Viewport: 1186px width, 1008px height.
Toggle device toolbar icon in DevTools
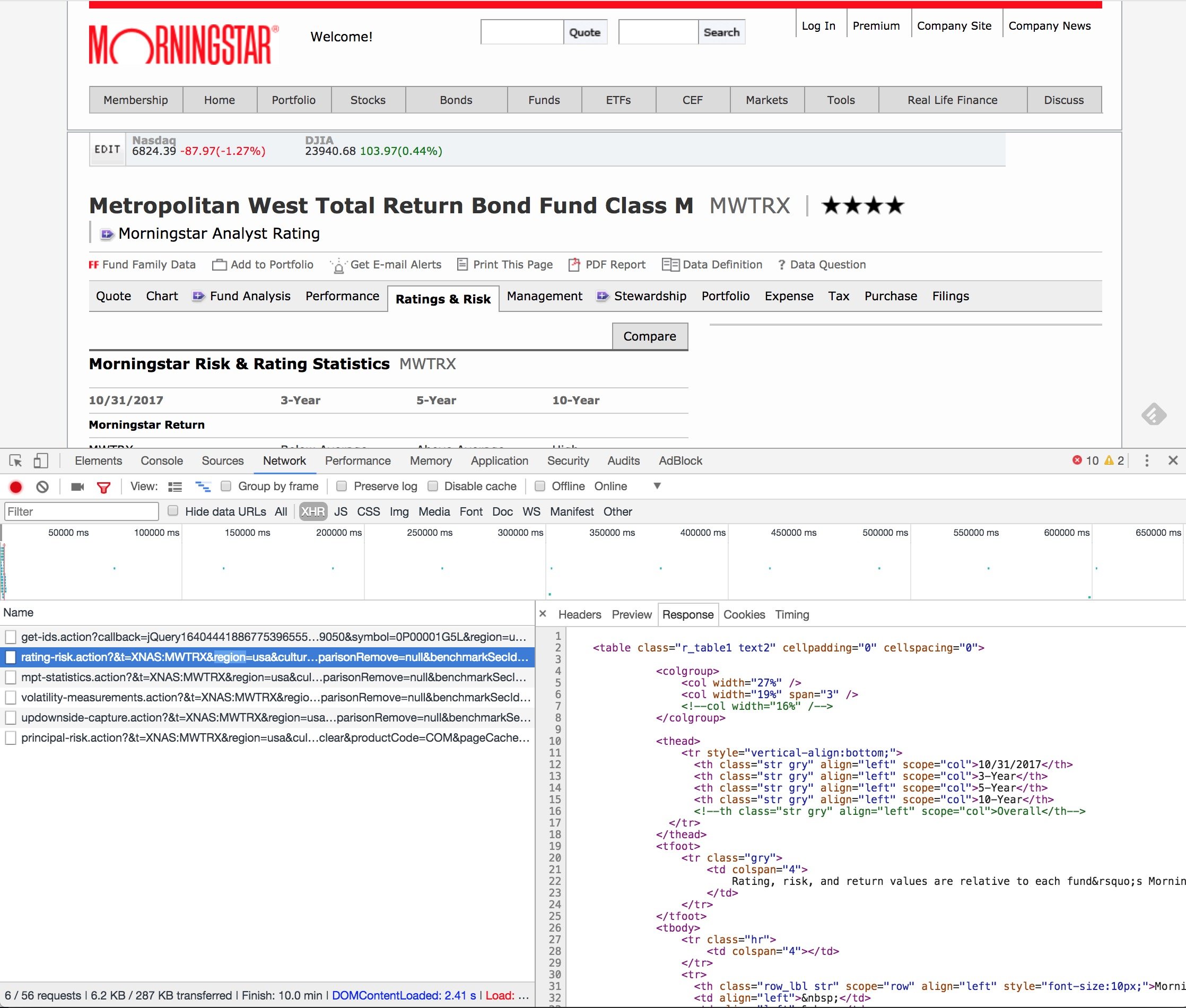pyautogui.click(x=40, y=461)
